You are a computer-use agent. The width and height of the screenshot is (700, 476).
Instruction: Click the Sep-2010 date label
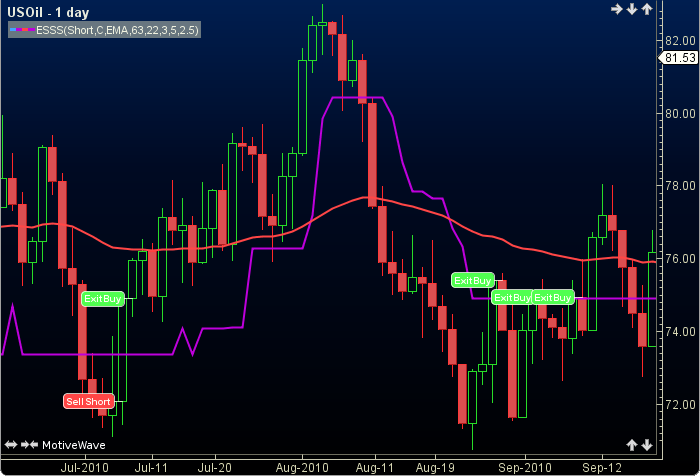point(525,468)
